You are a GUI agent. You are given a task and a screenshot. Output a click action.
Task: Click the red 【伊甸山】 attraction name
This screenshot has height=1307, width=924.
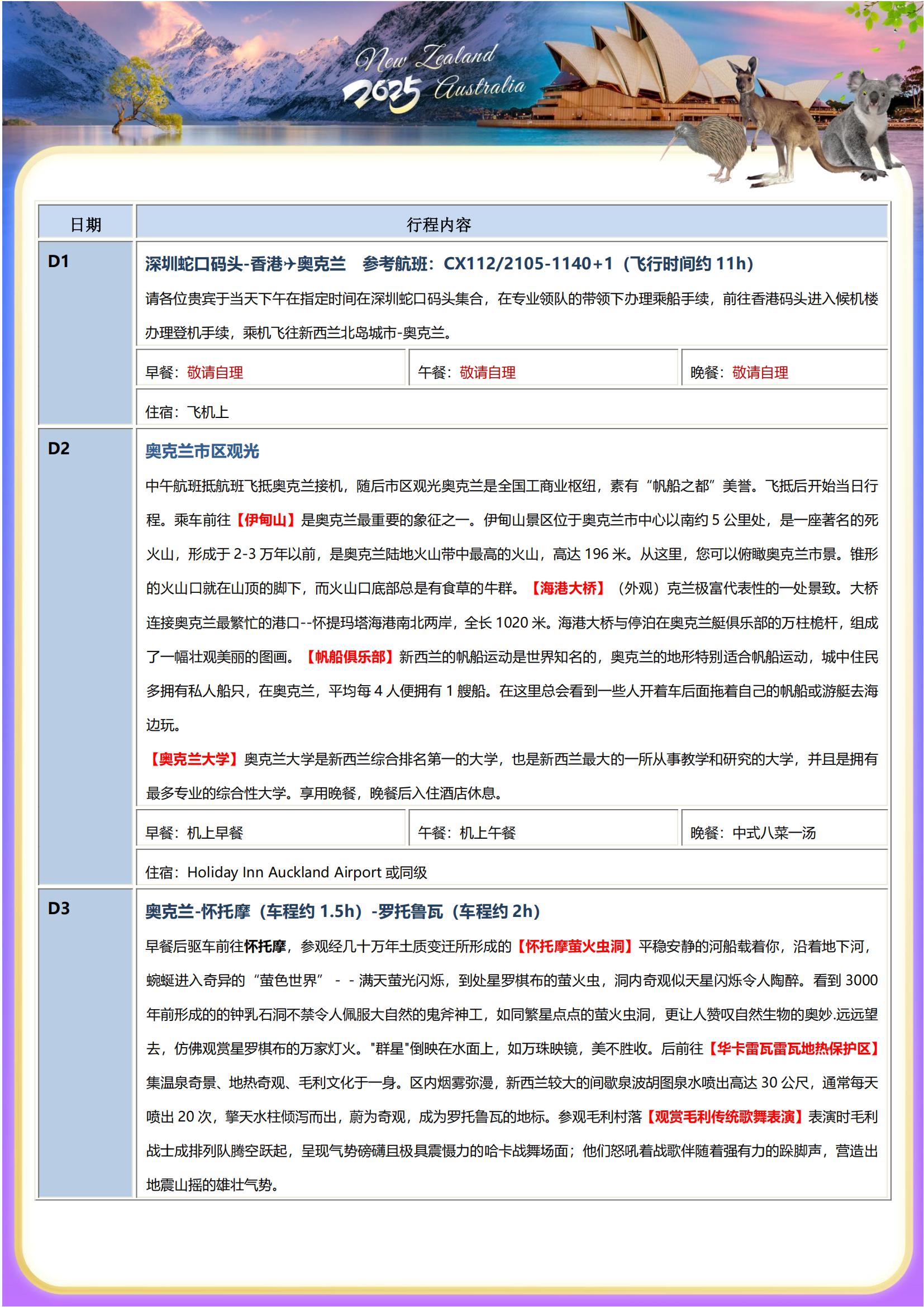click(x=266, y=520)
